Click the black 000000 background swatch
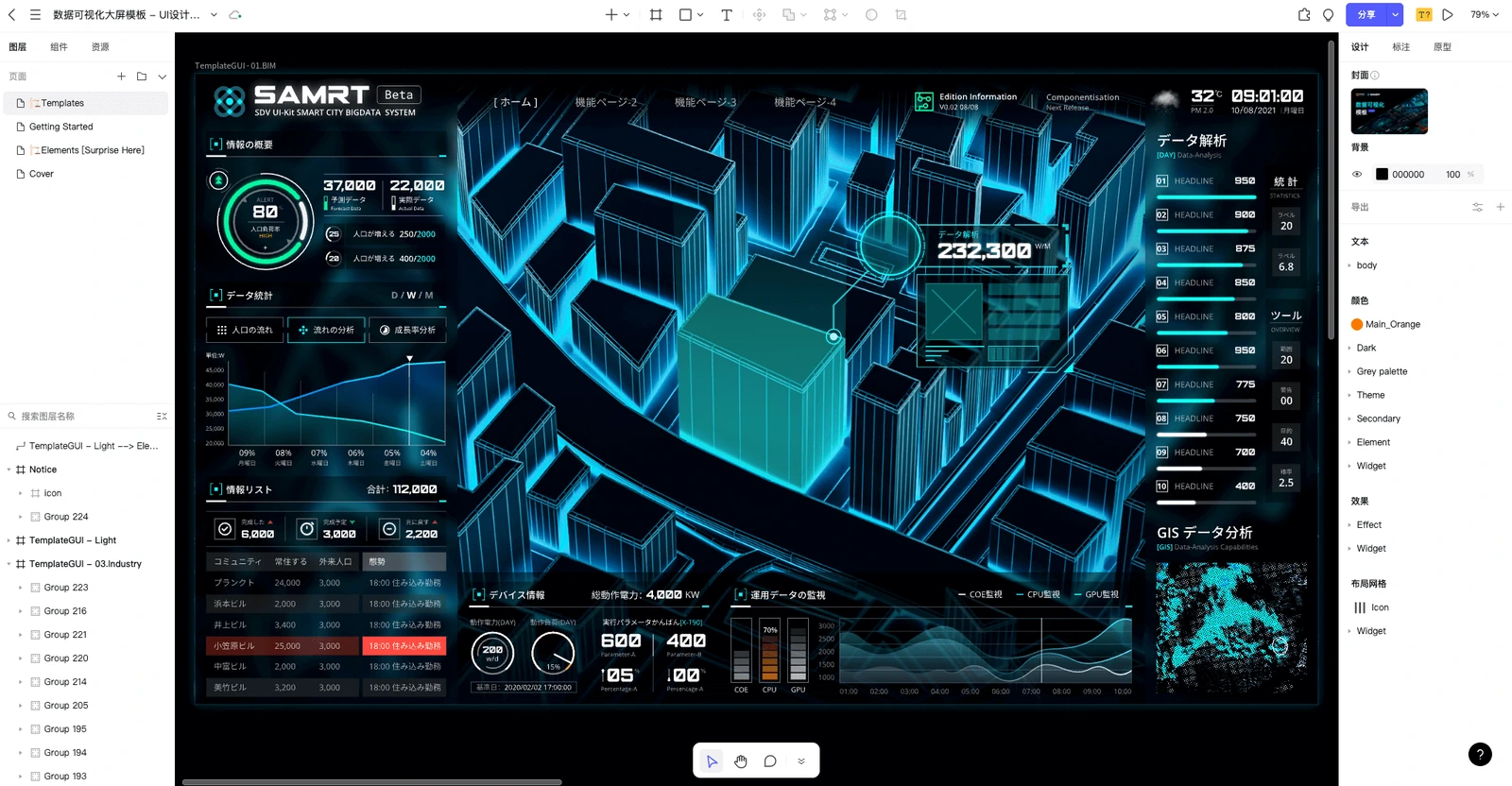This screenshot has width=1512, height=786. (x=1382, y=175)
